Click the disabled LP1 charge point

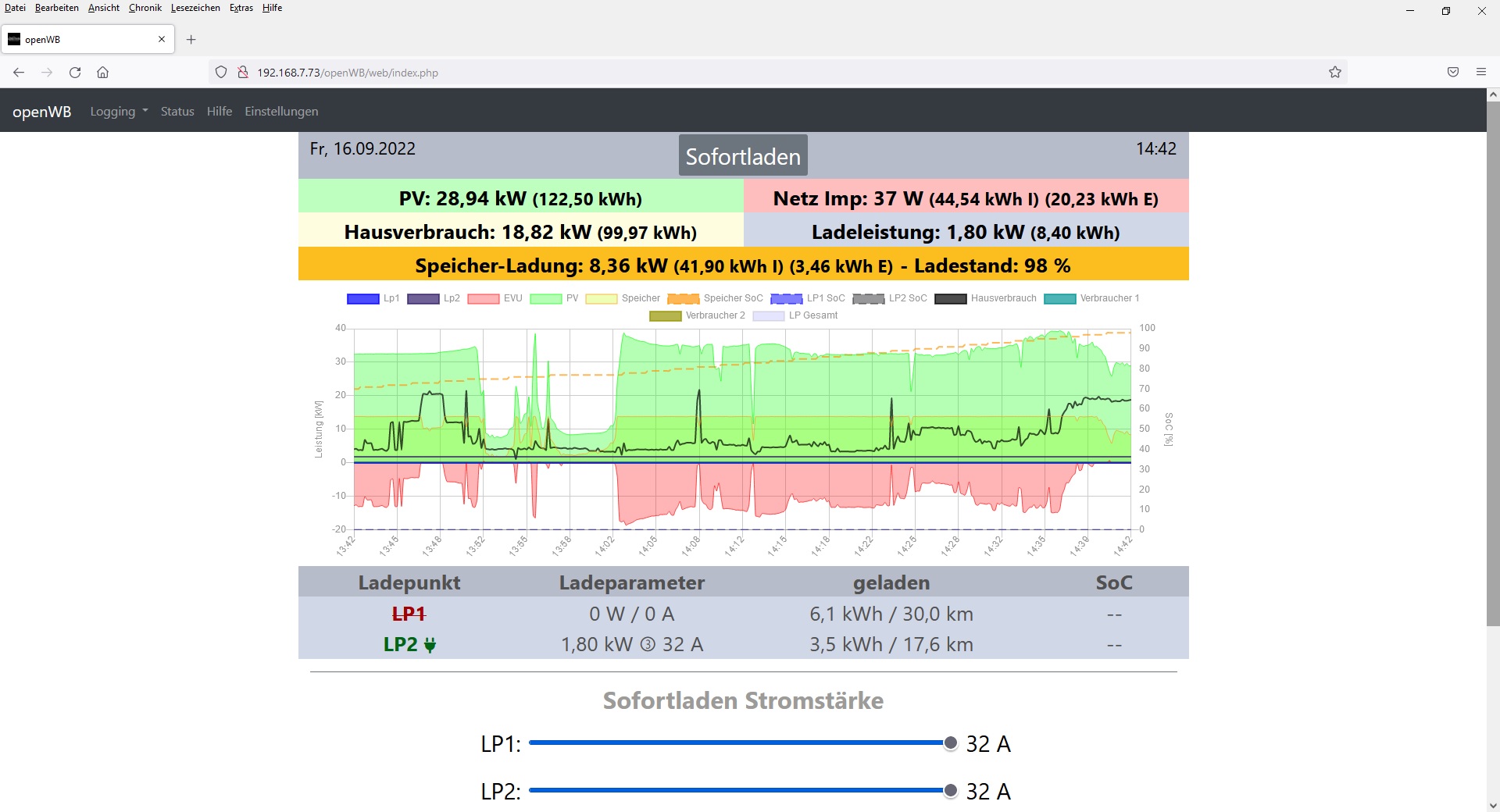click(409, 614)
